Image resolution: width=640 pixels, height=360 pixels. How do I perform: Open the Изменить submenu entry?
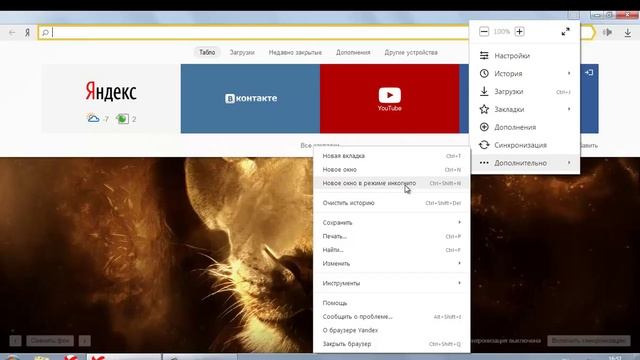(392, 264)
